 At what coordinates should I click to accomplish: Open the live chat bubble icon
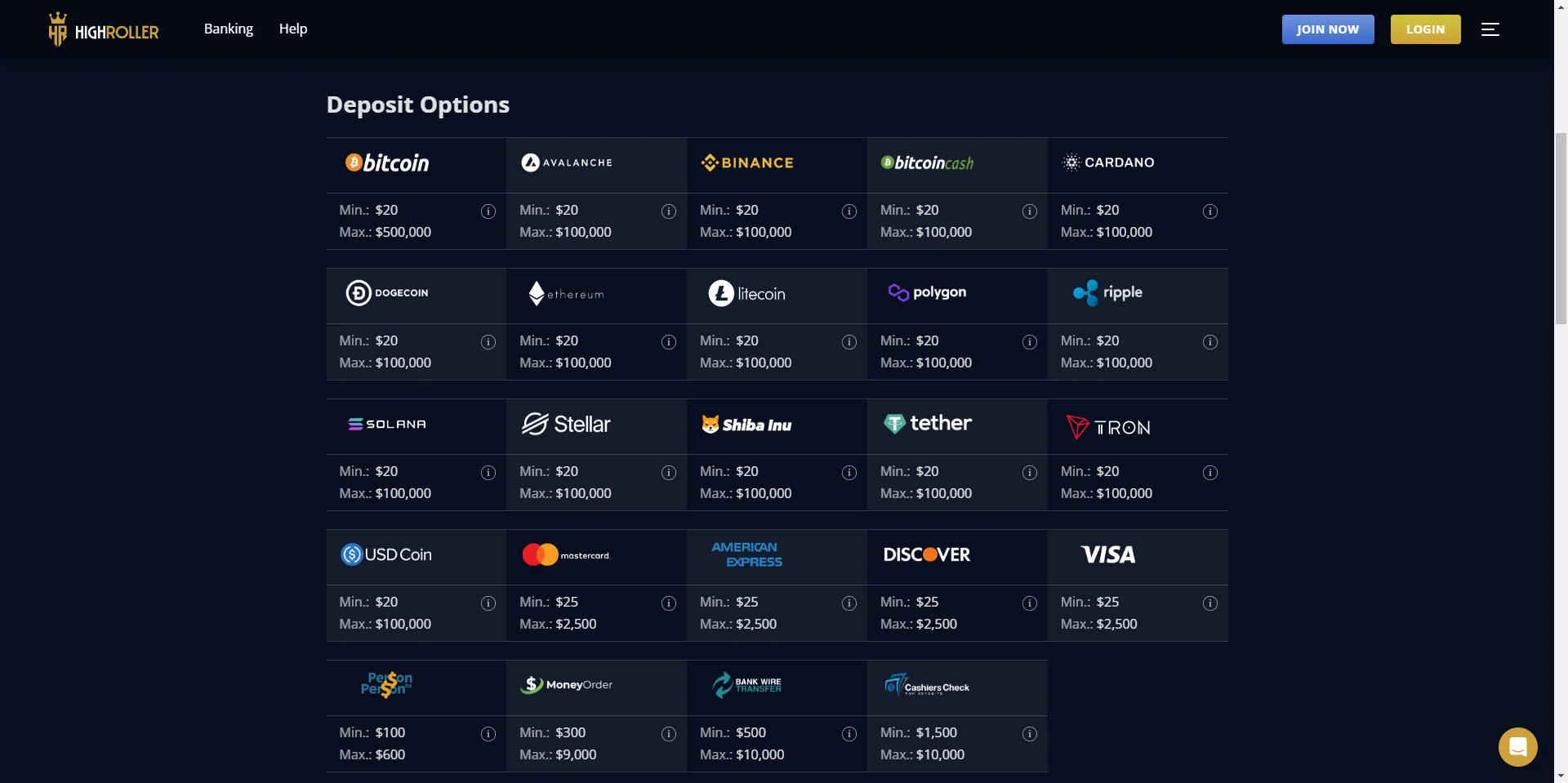pos(1517,746)
